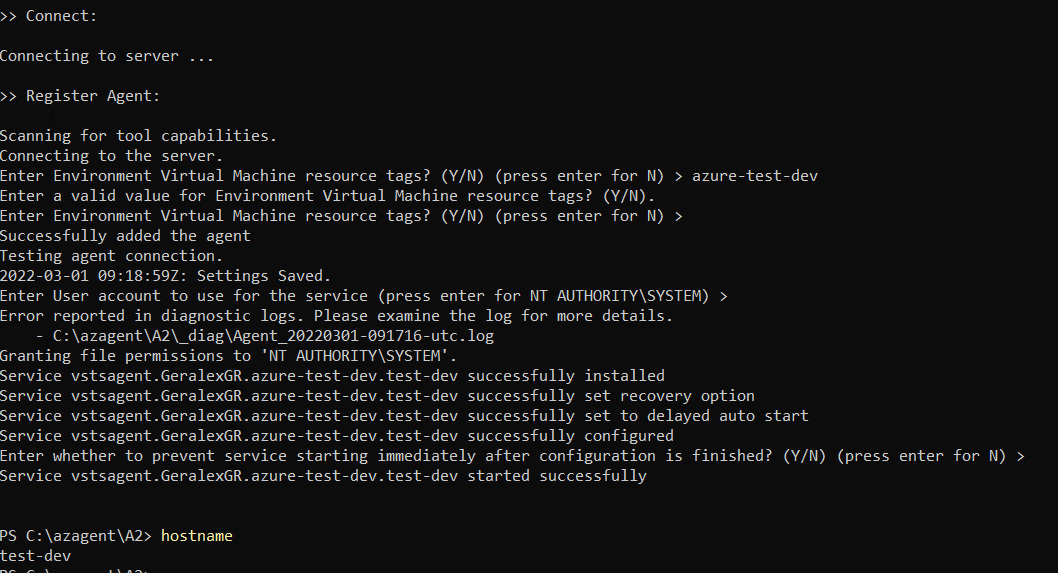Screen dimensions: 1058x573
Task: Click the 'Testing agent connection.' line
Action: [x=111, y=256]
